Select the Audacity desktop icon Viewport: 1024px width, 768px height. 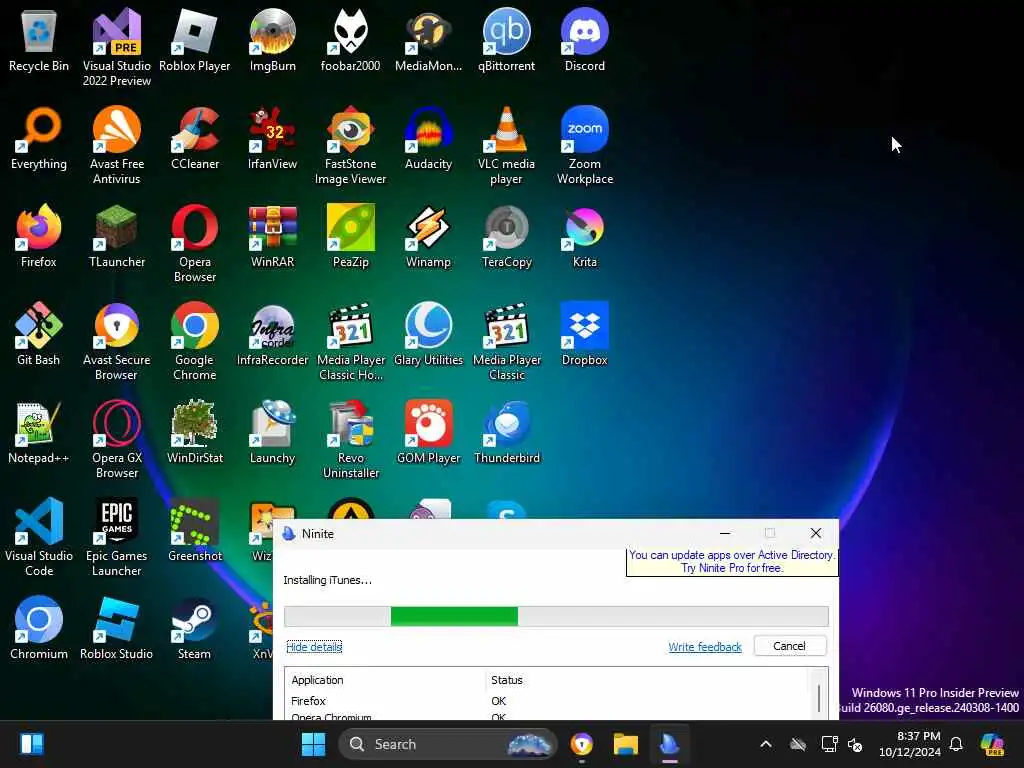(x=428, y=138)
